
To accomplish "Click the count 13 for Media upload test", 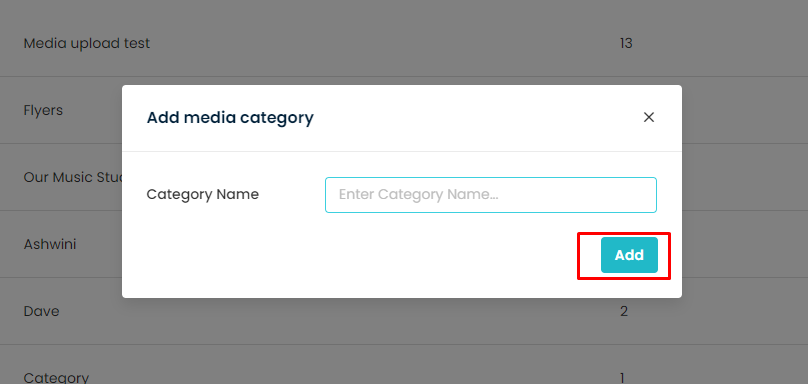I will (626, 43).
